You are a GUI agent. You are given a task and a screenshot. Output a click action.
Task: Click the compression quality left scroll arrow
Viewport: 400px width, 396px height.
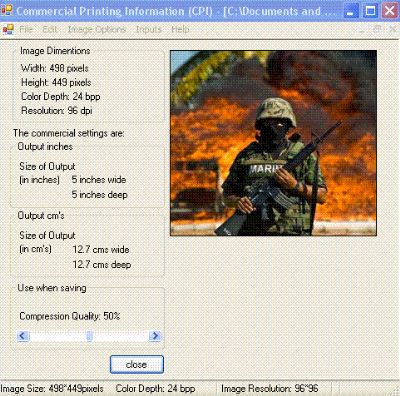pos(23,335)
